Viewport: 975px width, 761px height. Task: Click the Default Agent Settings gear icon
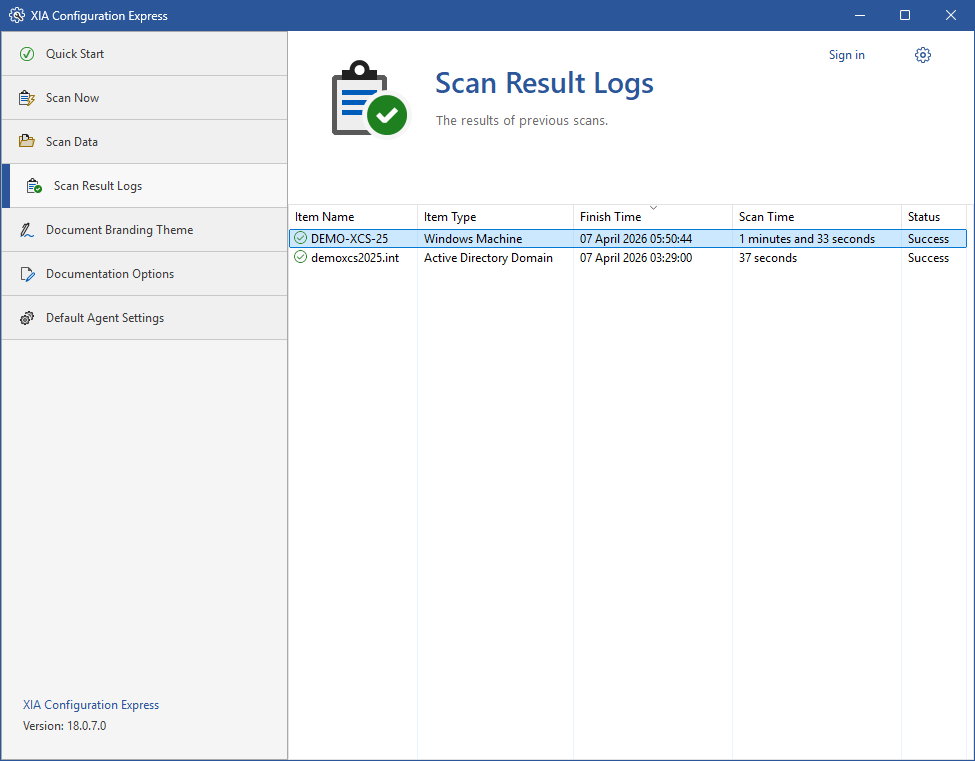point(27,318)
